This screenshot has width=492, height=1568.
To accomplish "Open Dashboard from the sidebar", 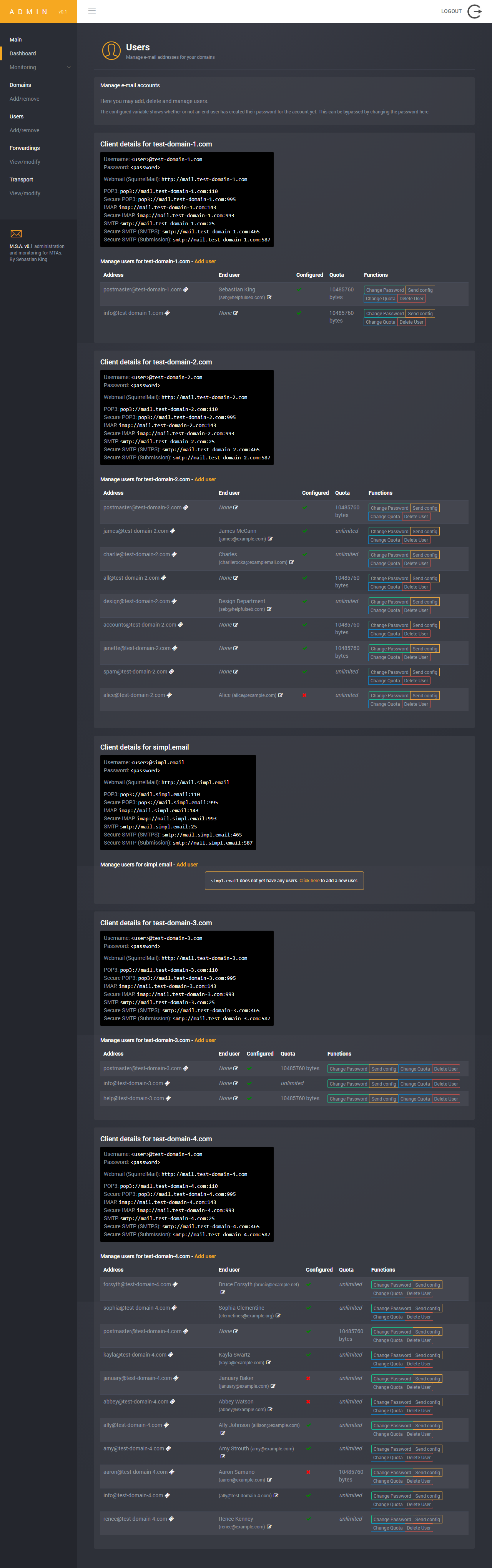I will pos(23,53).
